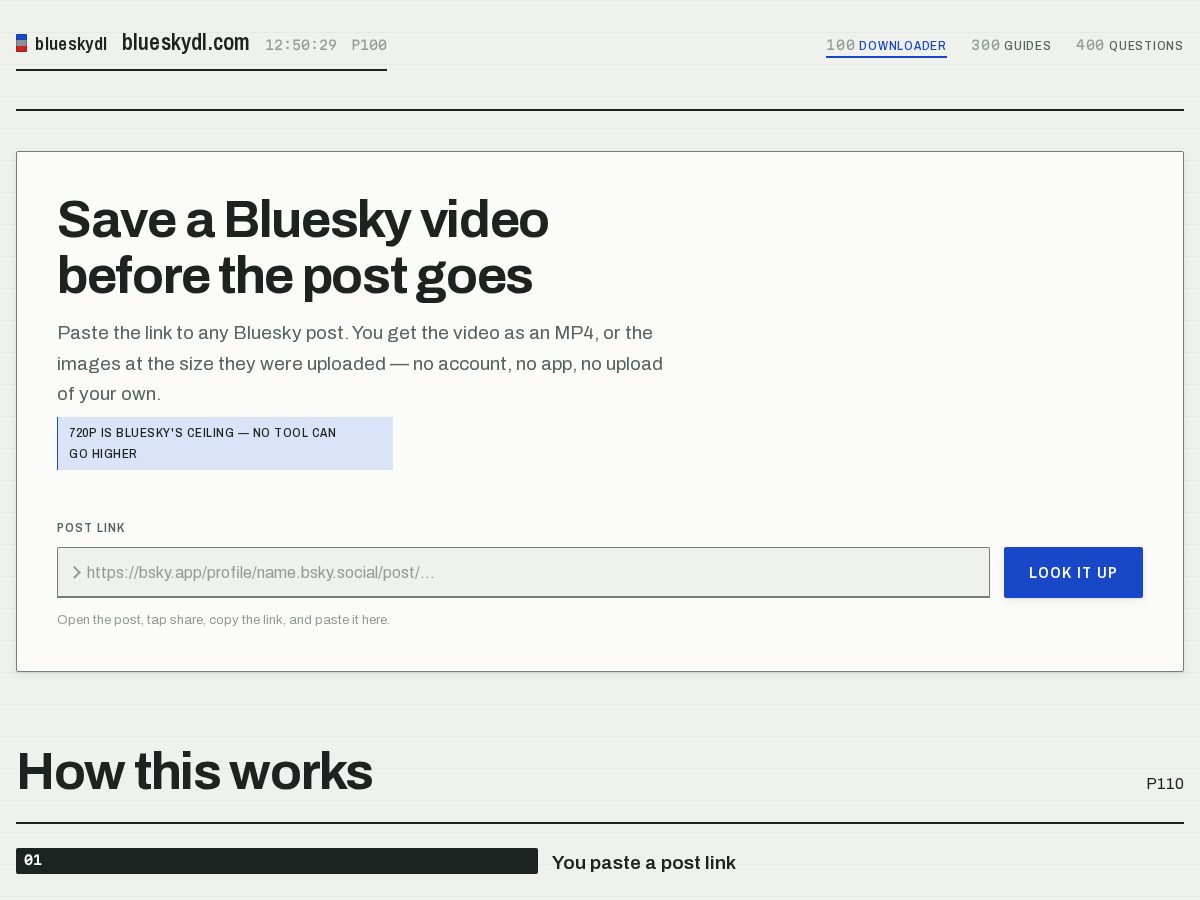The image size is (1200, 900).
Task: Click the blueskydl logo flag icon
Action: point(21,43)
